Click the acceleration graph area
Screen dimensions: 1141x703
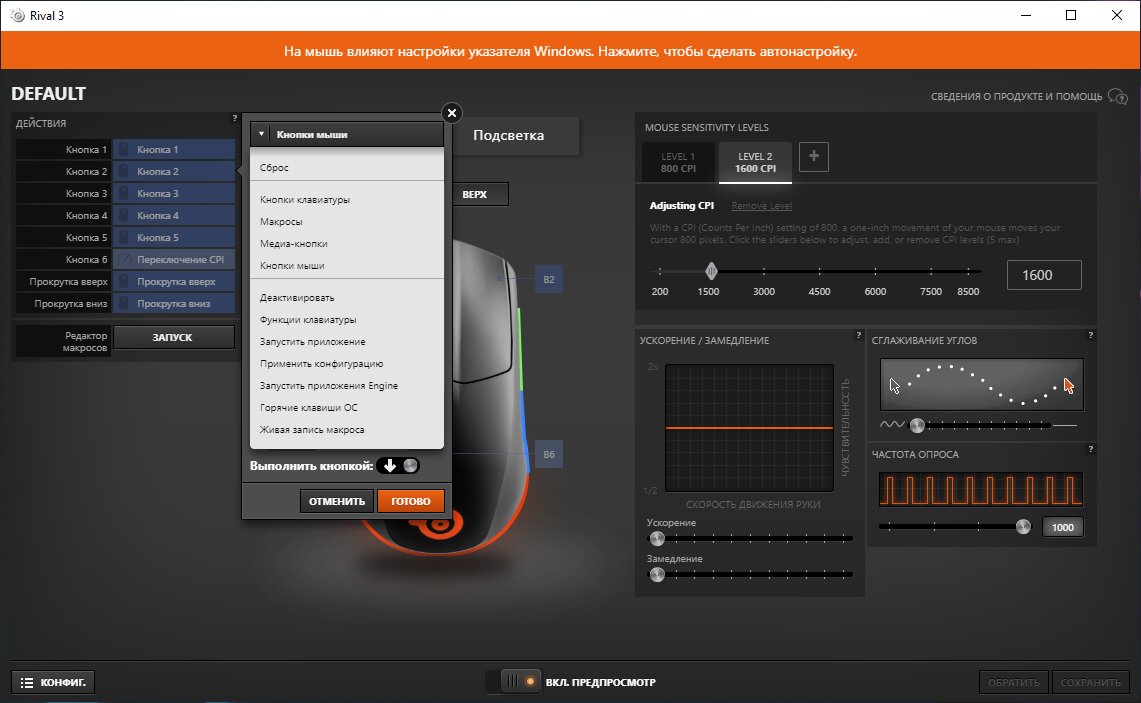(x=750, y=428)
